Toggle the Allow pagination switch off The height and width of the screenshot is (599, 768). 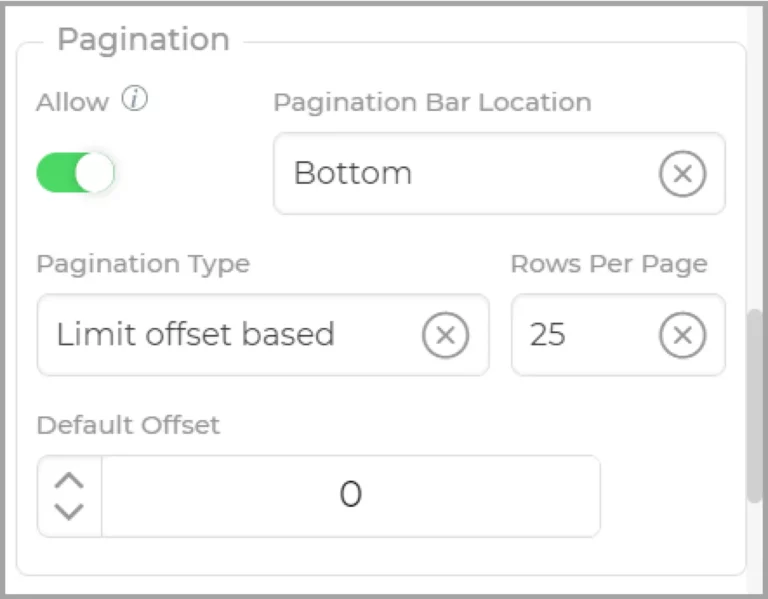75,172
